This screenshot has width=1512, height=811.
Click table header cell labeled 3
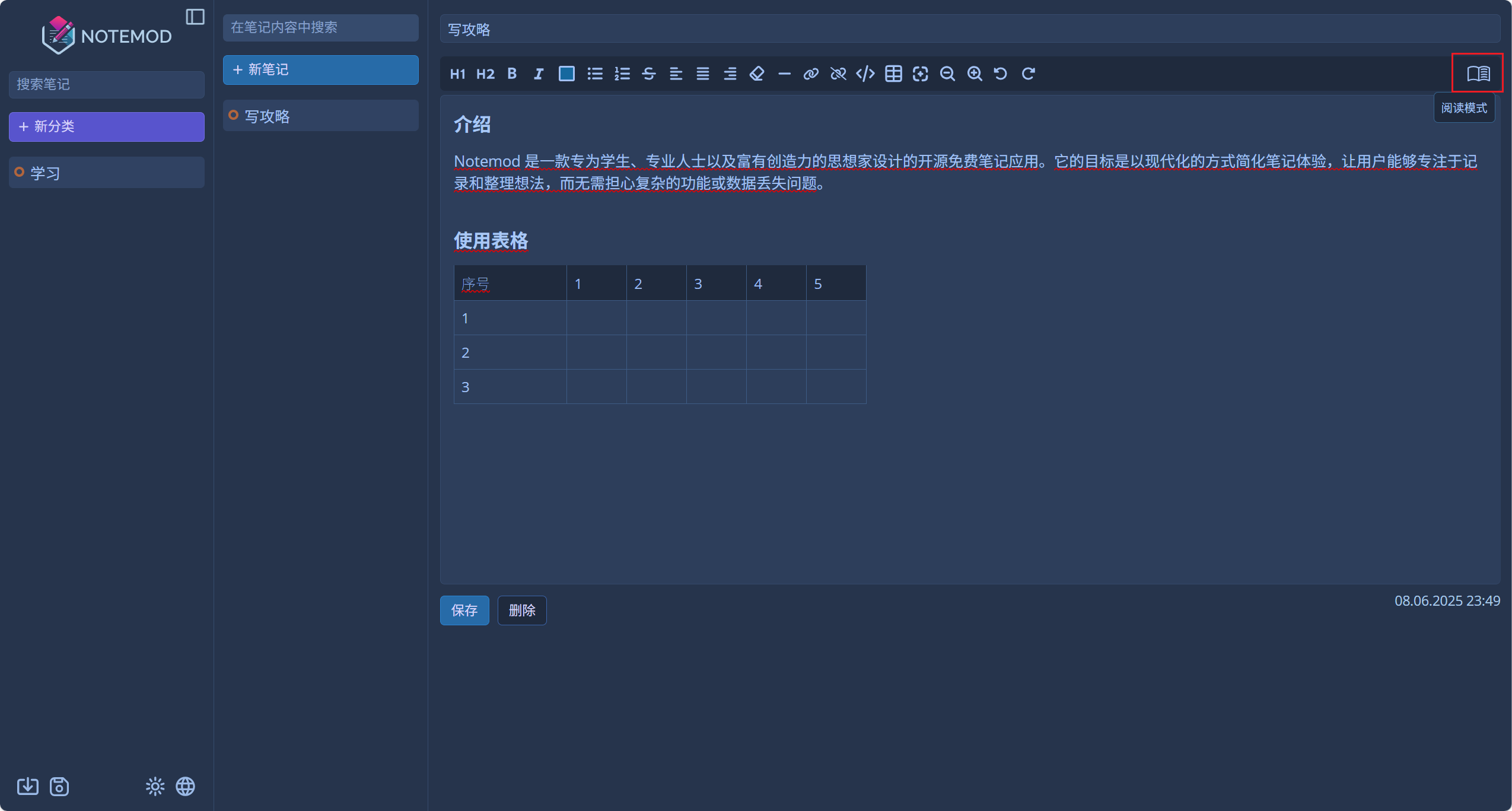pos(716,283)
